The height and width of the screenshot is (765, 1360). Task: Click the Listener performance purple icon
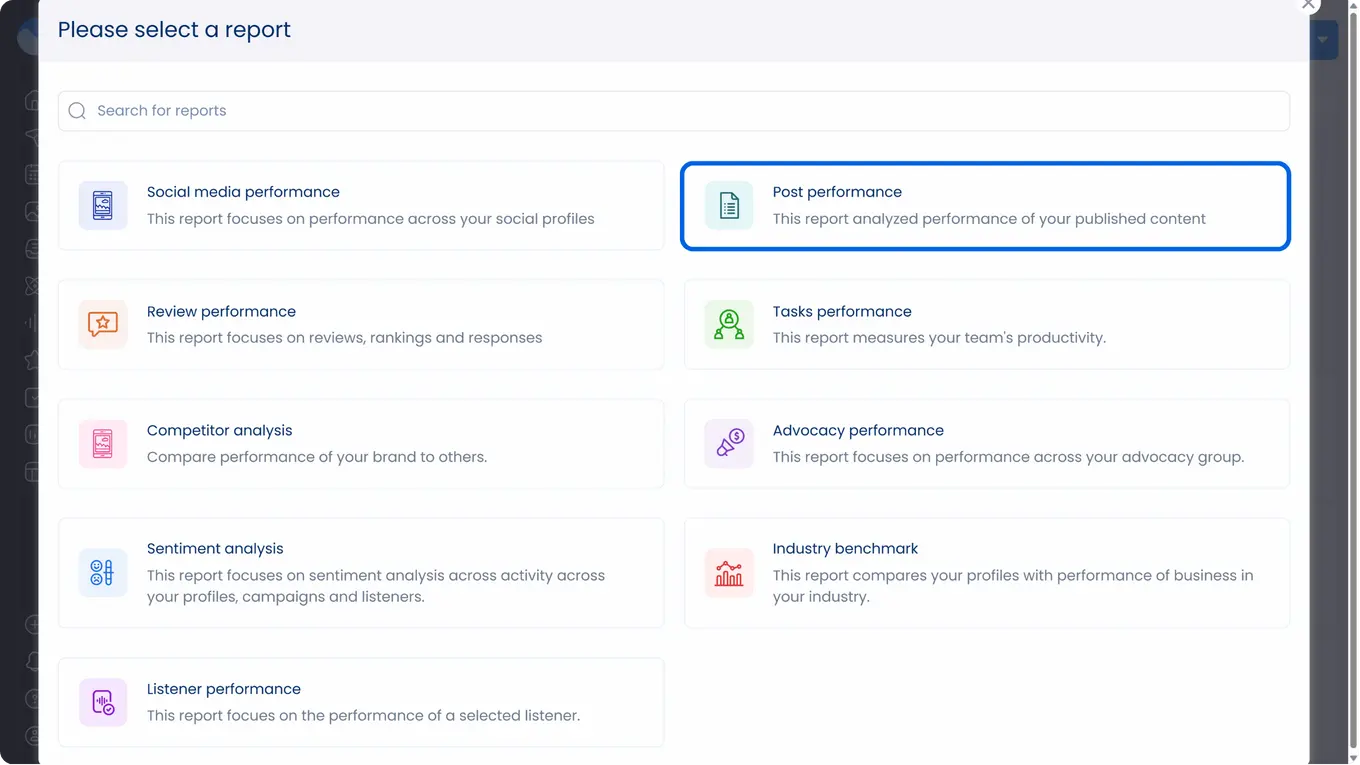click(103, 703)
